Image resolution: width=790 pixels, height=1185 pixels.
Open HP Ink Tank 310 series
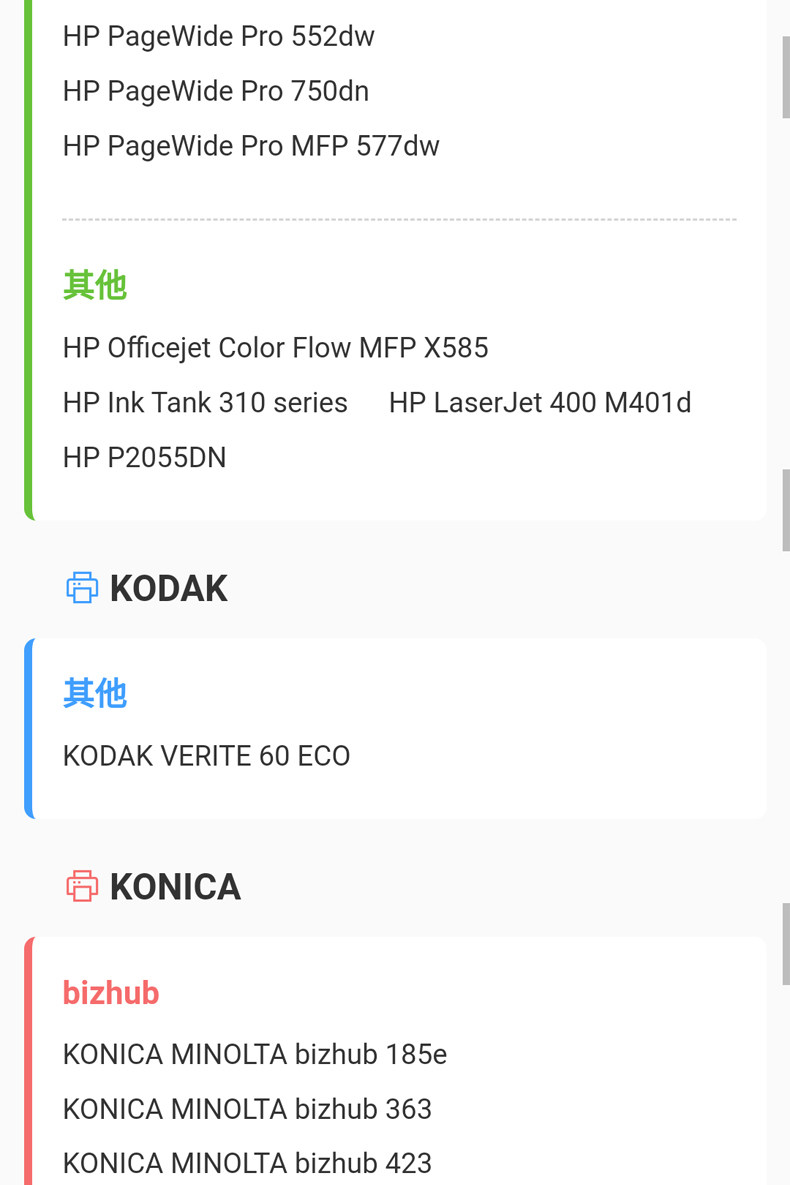(205, 403)
